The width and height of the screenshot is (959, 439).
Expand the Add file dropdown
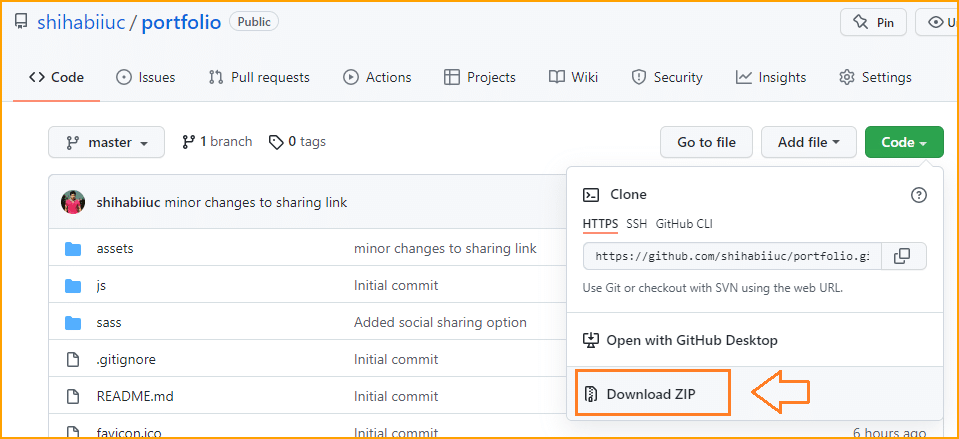(809, 142)
